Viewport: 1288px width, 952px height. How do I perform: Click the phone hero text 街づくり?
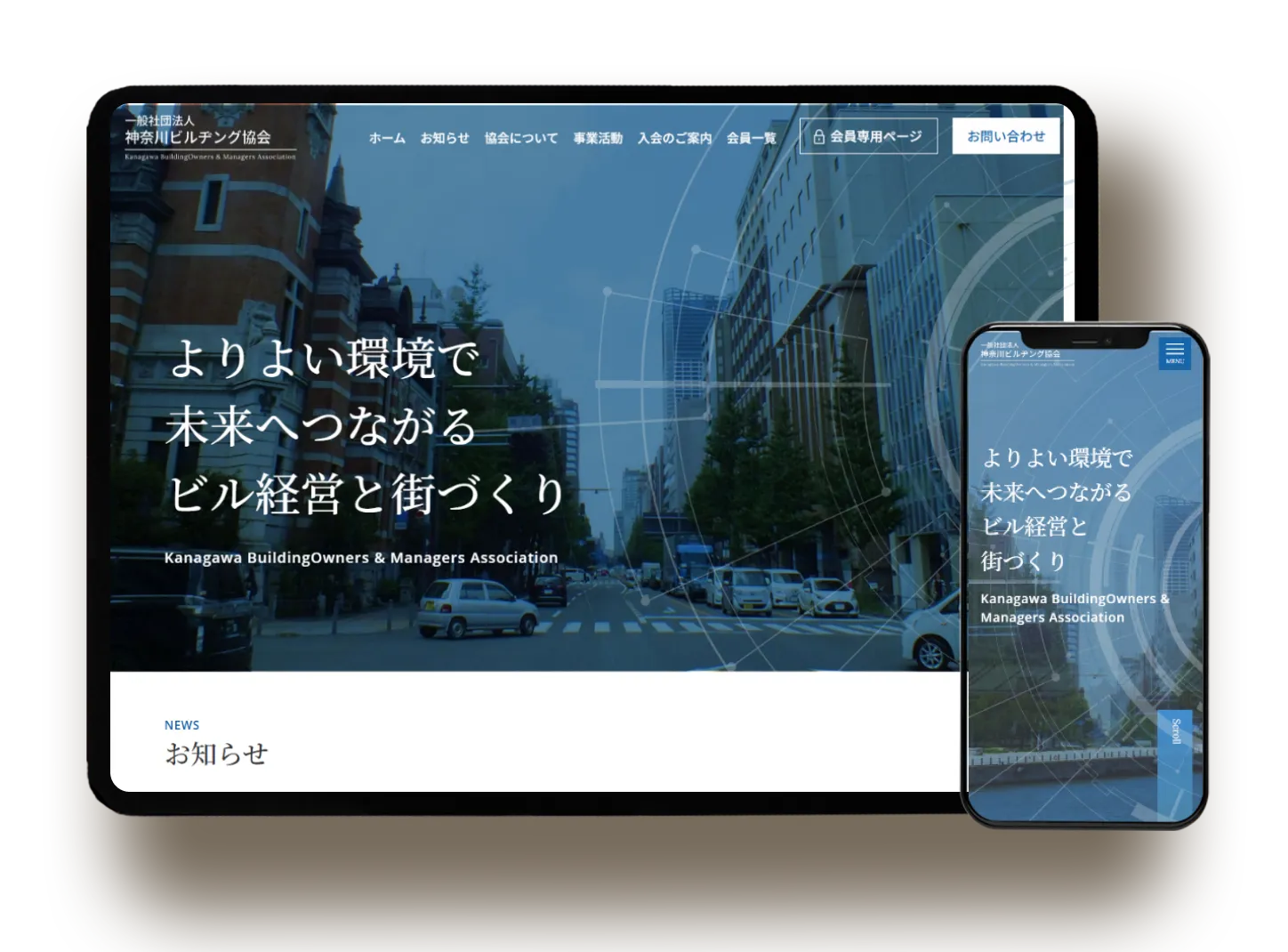coord(1021,561)
